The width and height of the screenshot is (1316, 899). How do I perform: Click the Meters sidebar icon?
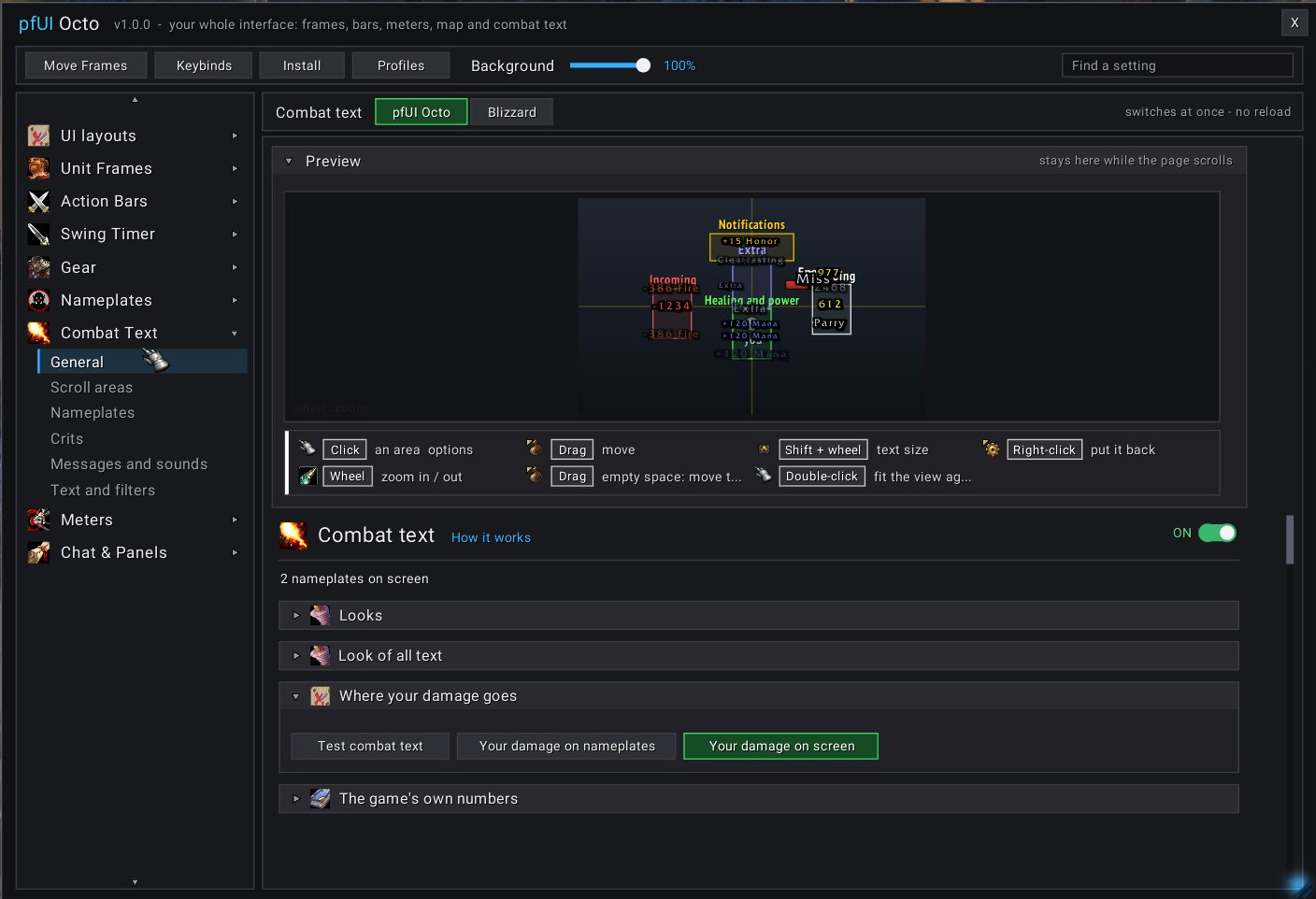point(38,520)
